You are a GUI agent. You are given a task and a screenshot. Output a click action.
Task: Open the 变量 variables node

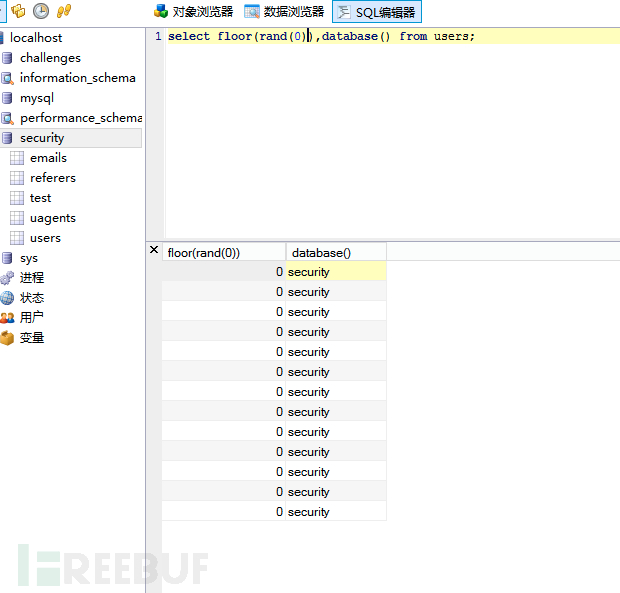32,338
